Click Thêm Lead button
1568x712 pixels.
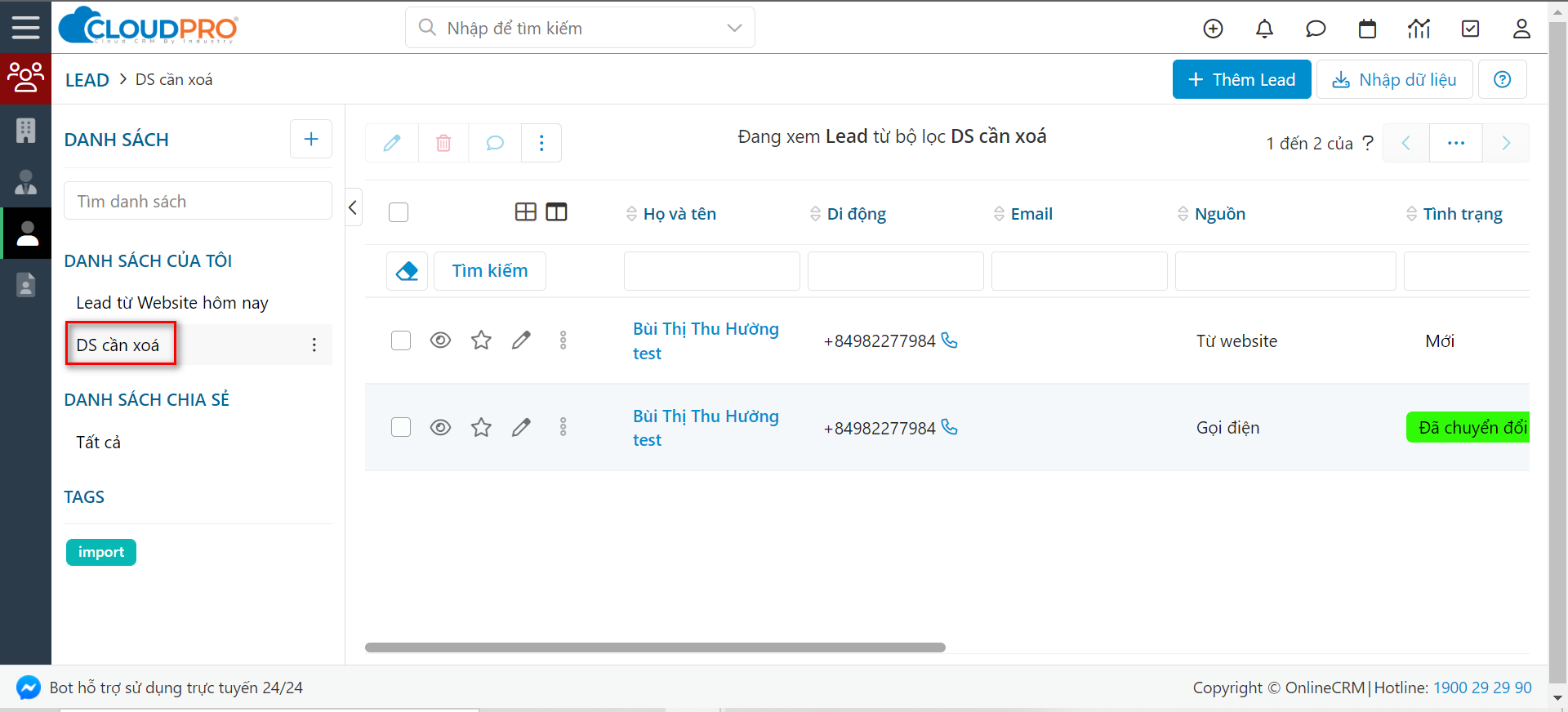tap(1241, 79)
